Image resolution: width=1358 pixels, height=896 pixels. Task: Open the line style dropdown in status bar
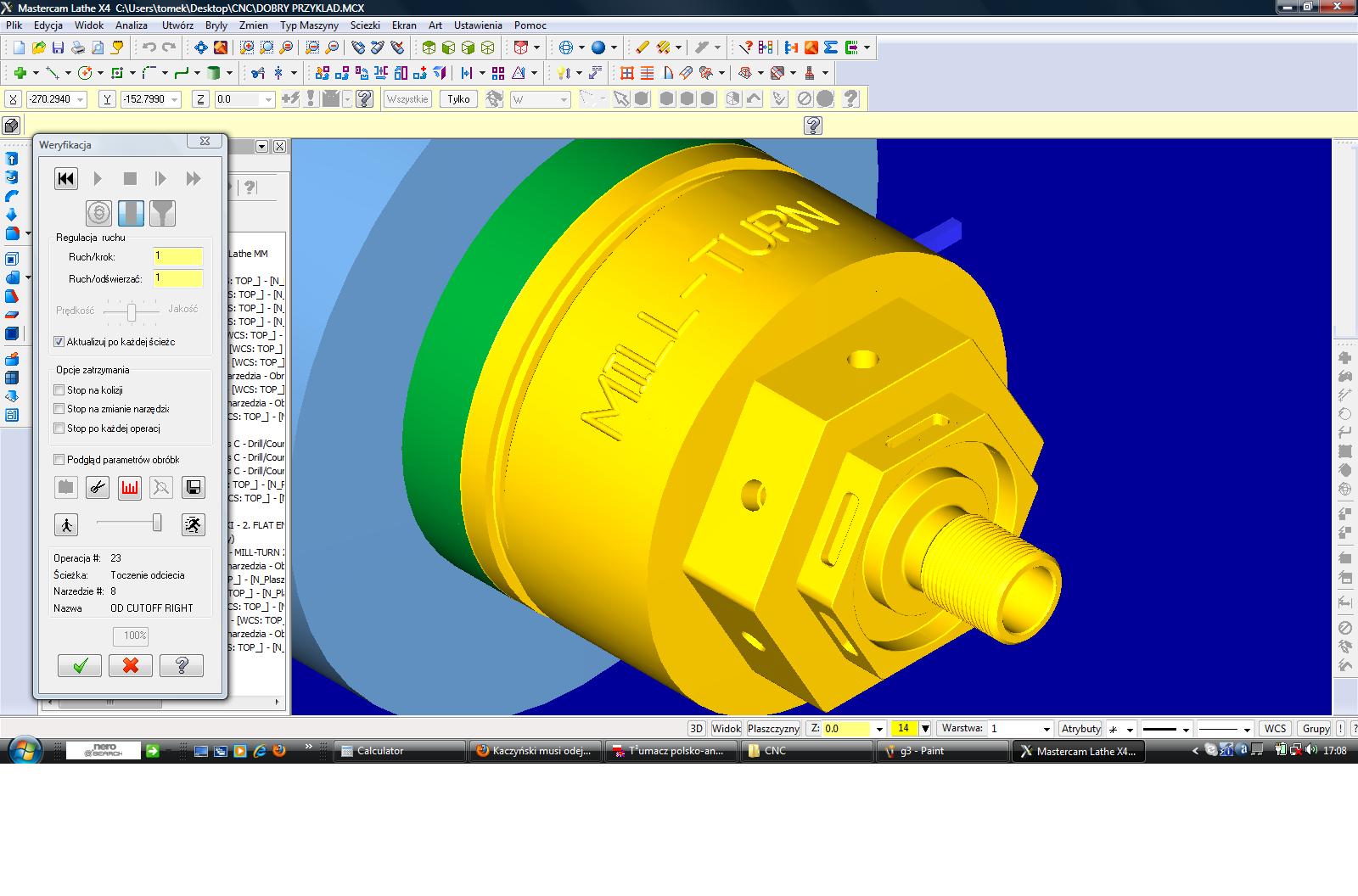(x=1187, y=729)
